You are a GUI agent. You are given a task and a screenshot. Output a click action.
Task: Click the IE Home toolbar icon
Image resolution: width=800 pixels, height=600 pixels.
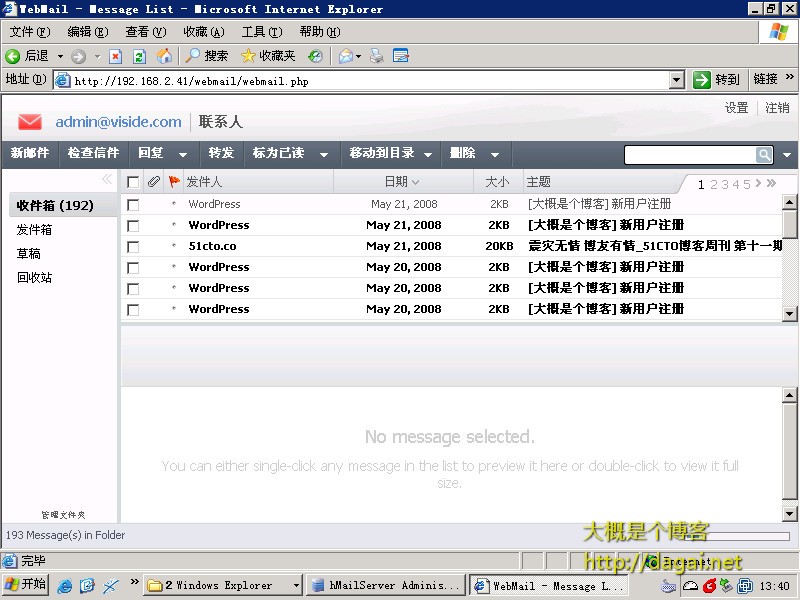coord(164,56)
